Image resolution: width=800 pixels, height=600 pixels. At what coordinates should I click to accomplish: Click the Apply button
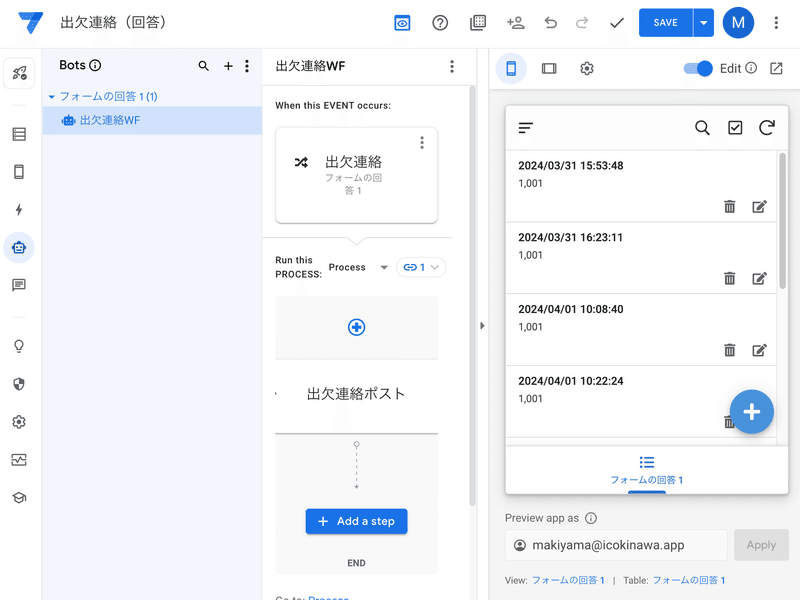(761, 545)
